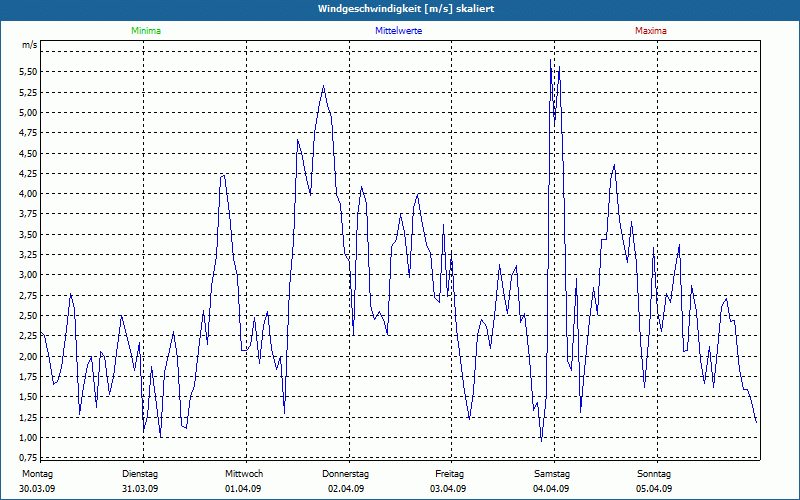Click the 3,00 y-axis value

tap(28, 275)
